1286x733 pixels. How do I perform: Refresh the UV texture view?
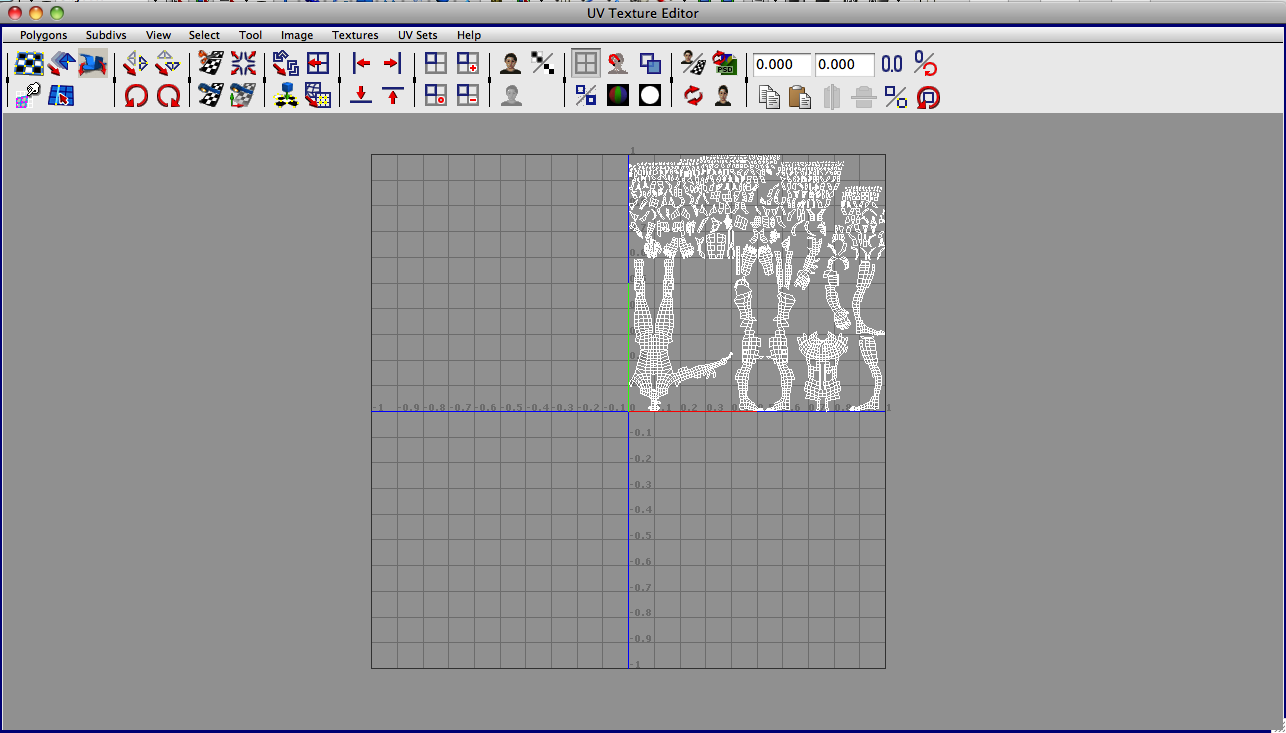pos(693,95)
